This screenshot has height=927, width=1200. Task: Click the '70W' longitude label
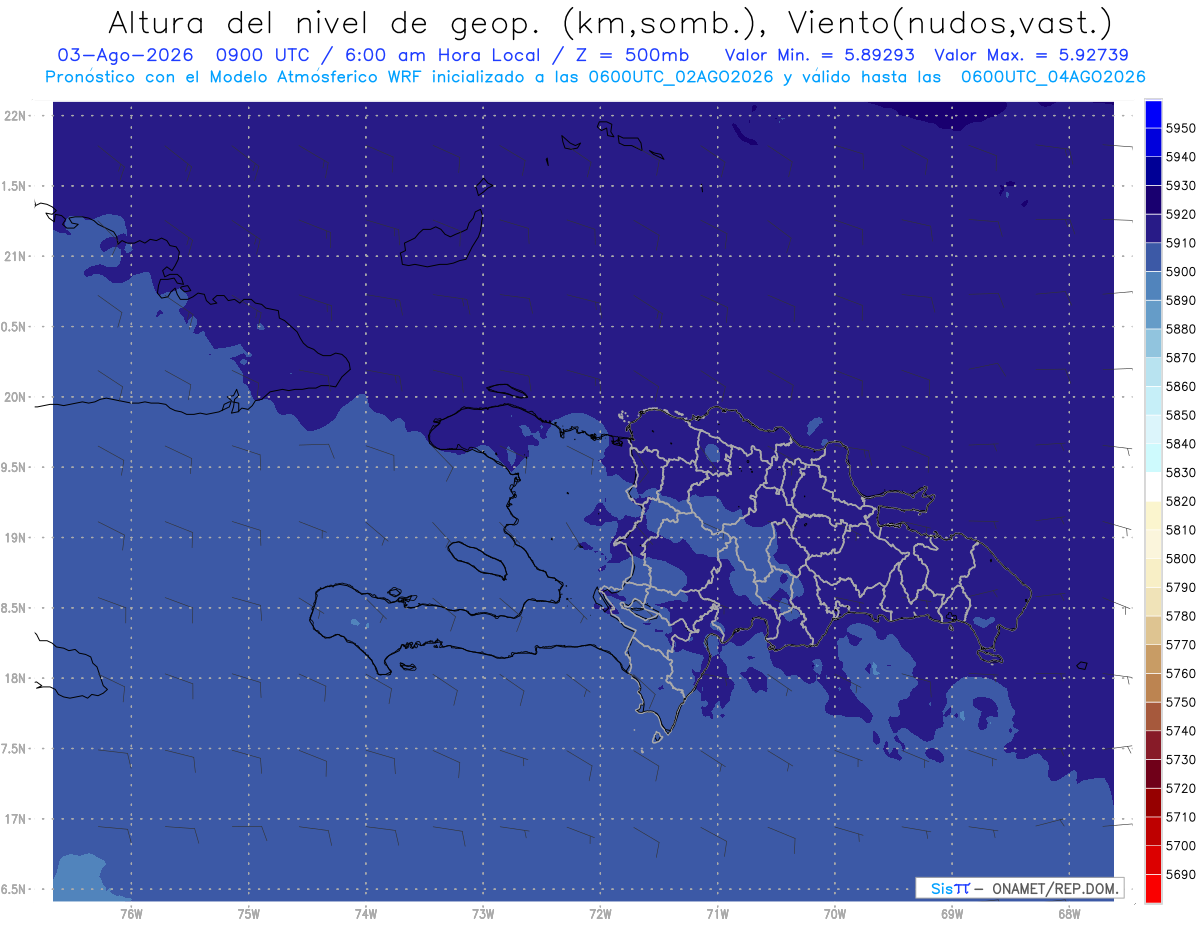pyautogui.click(x=835, y=914)
